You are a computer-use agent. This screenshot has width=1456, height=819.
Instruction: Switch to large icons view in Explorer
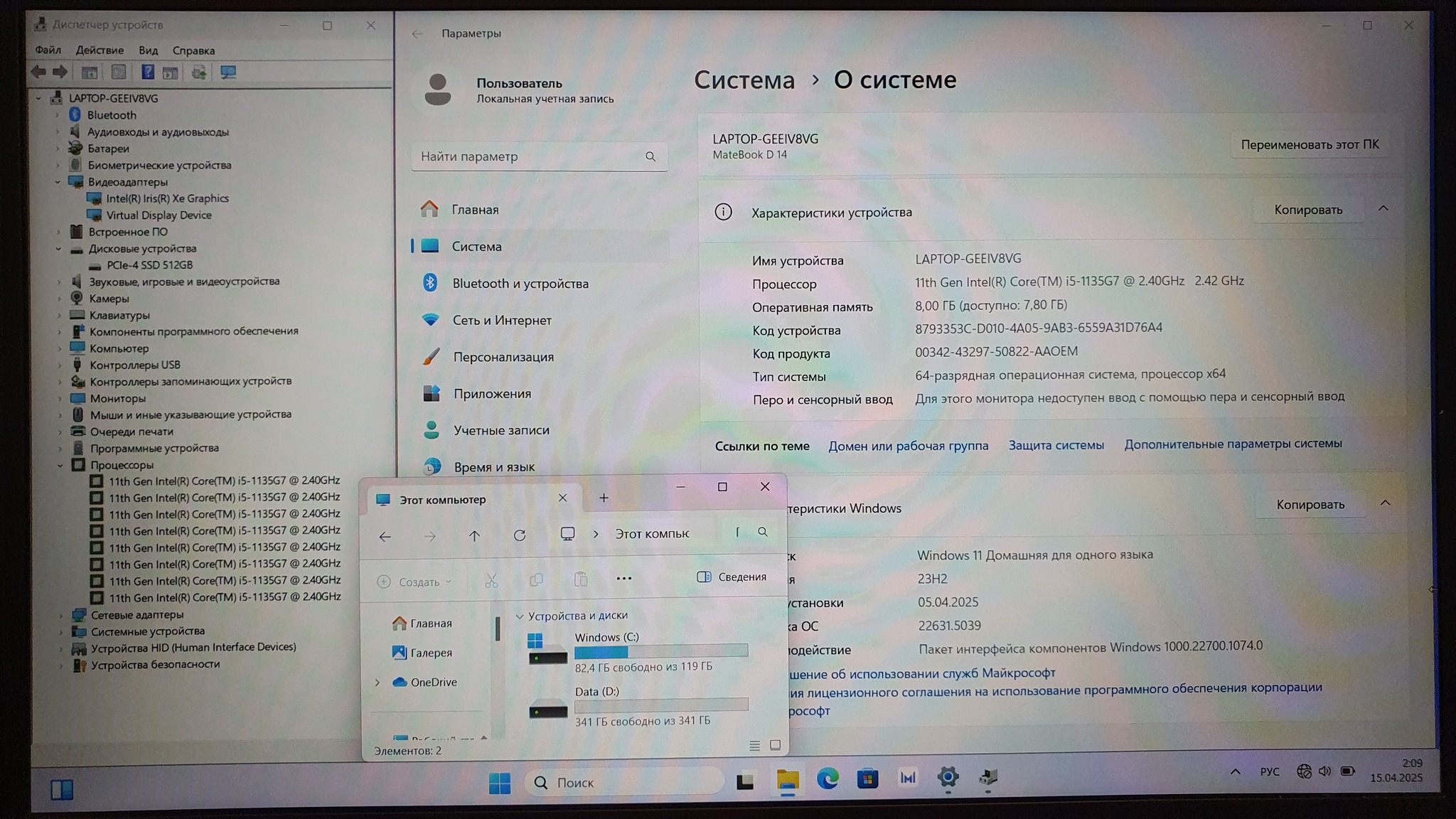(775, 745)
